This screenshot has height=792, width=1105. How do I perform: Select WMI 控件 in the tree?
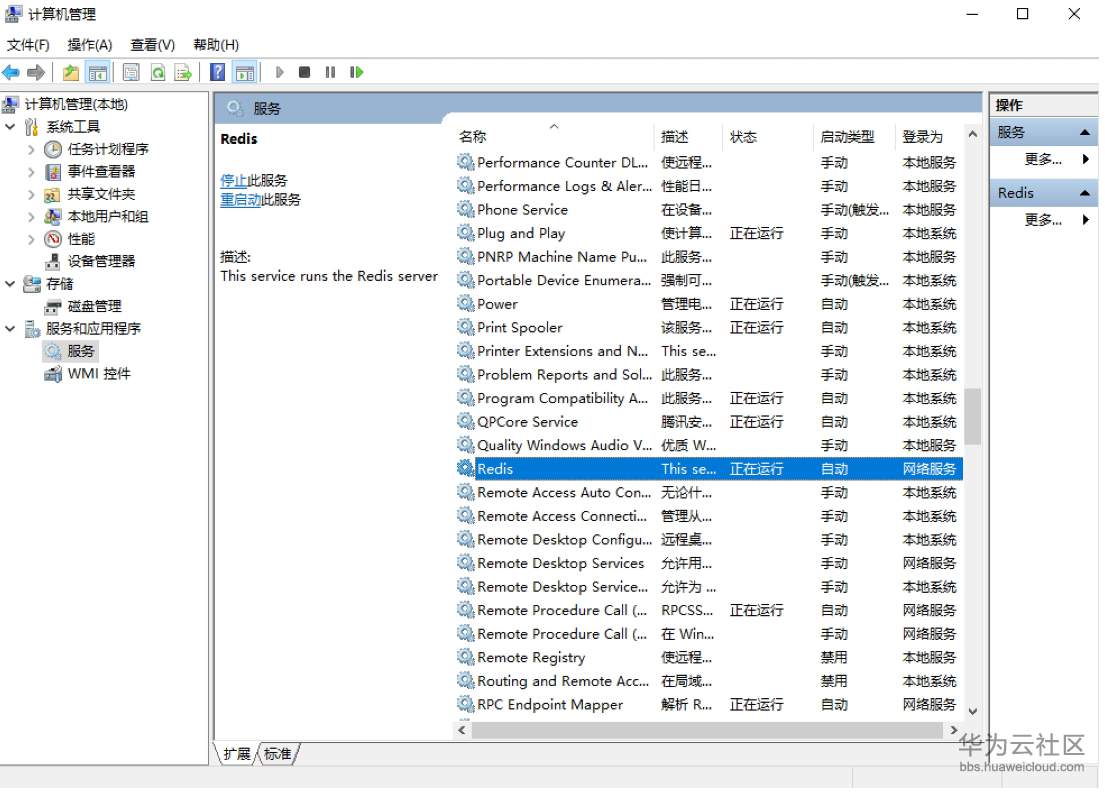[x=99, y=373]
